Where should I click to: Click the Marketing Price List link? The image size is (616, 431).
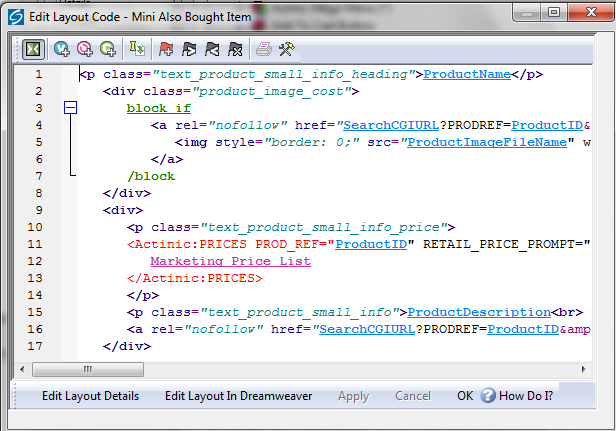click(x=230, y=261)
